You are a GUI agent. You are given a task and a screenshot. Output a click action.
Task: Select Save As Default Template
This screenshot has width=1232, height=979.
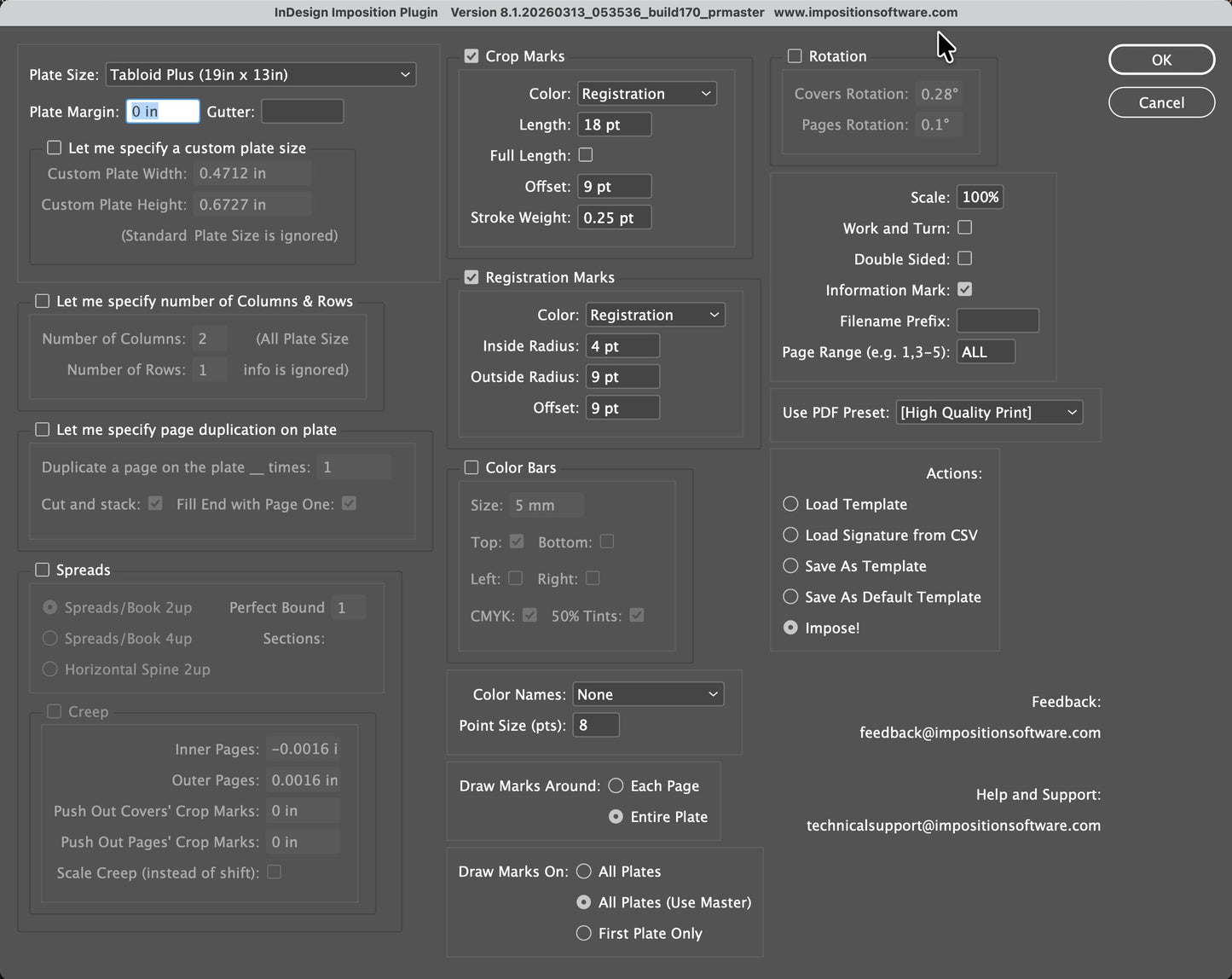point(790,597)
